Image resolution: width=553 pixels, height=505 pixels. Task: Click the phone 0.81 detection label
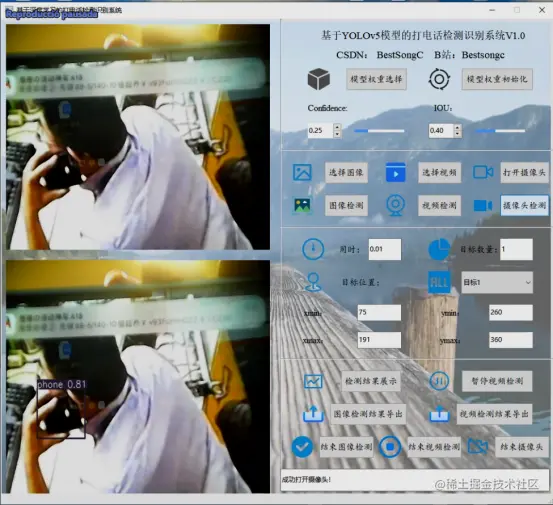pyautogui.click(x=62, y=384)
